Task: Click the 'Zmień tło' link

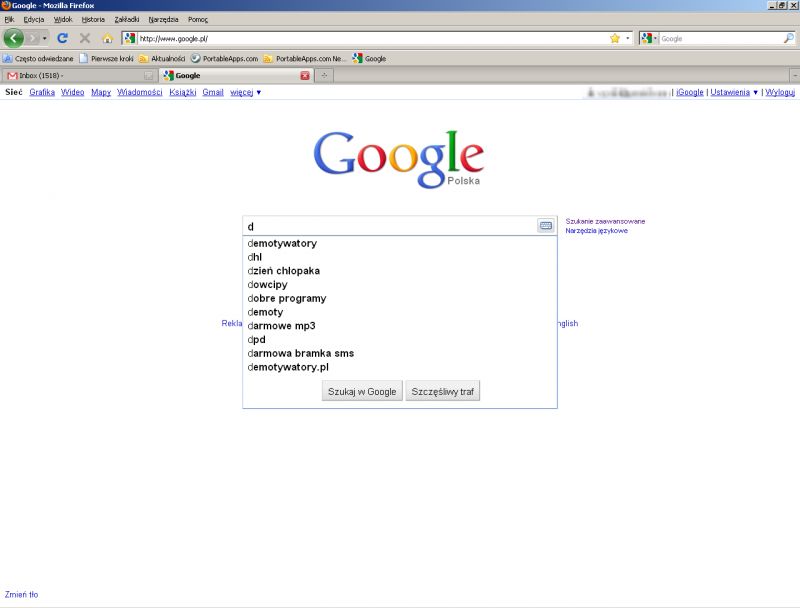Action: (x=21, y=594)
